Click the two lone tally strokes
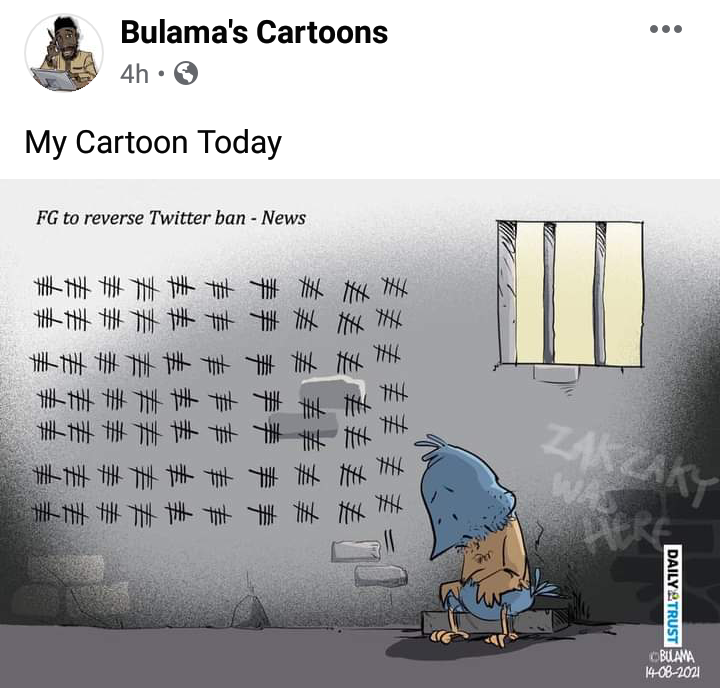The width and height of the screenshot is (720, 699). coord(389,541)
